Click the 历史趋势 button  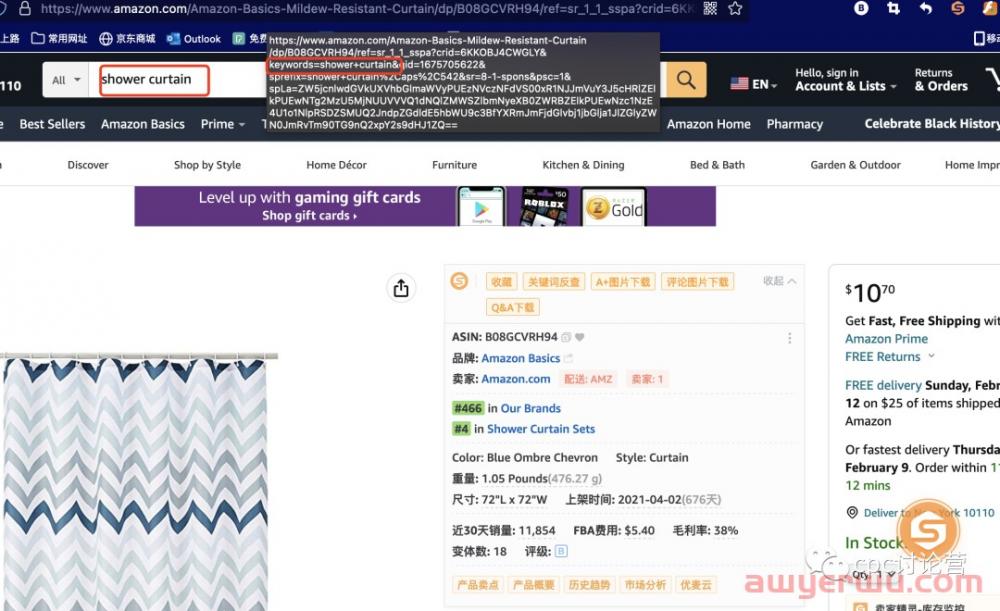pos(589,584)
